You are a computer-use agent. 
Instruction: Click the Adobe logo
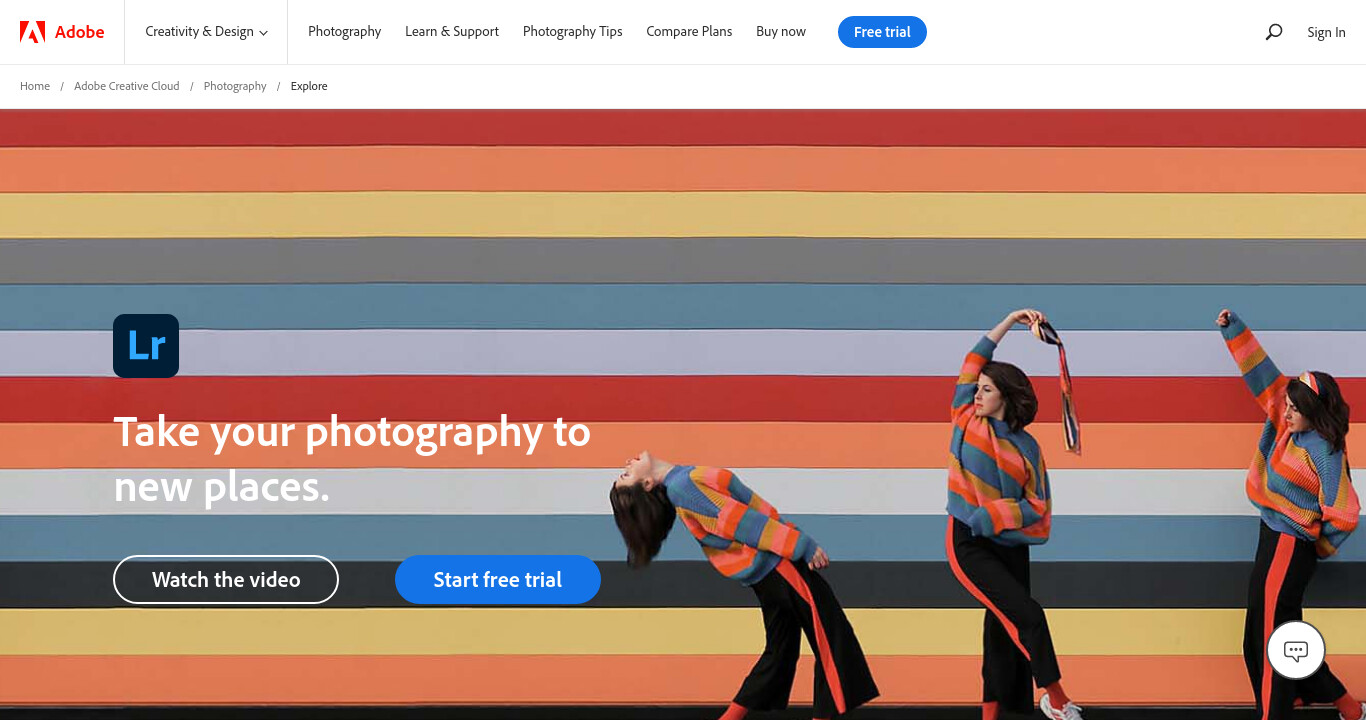click(62, 32)
